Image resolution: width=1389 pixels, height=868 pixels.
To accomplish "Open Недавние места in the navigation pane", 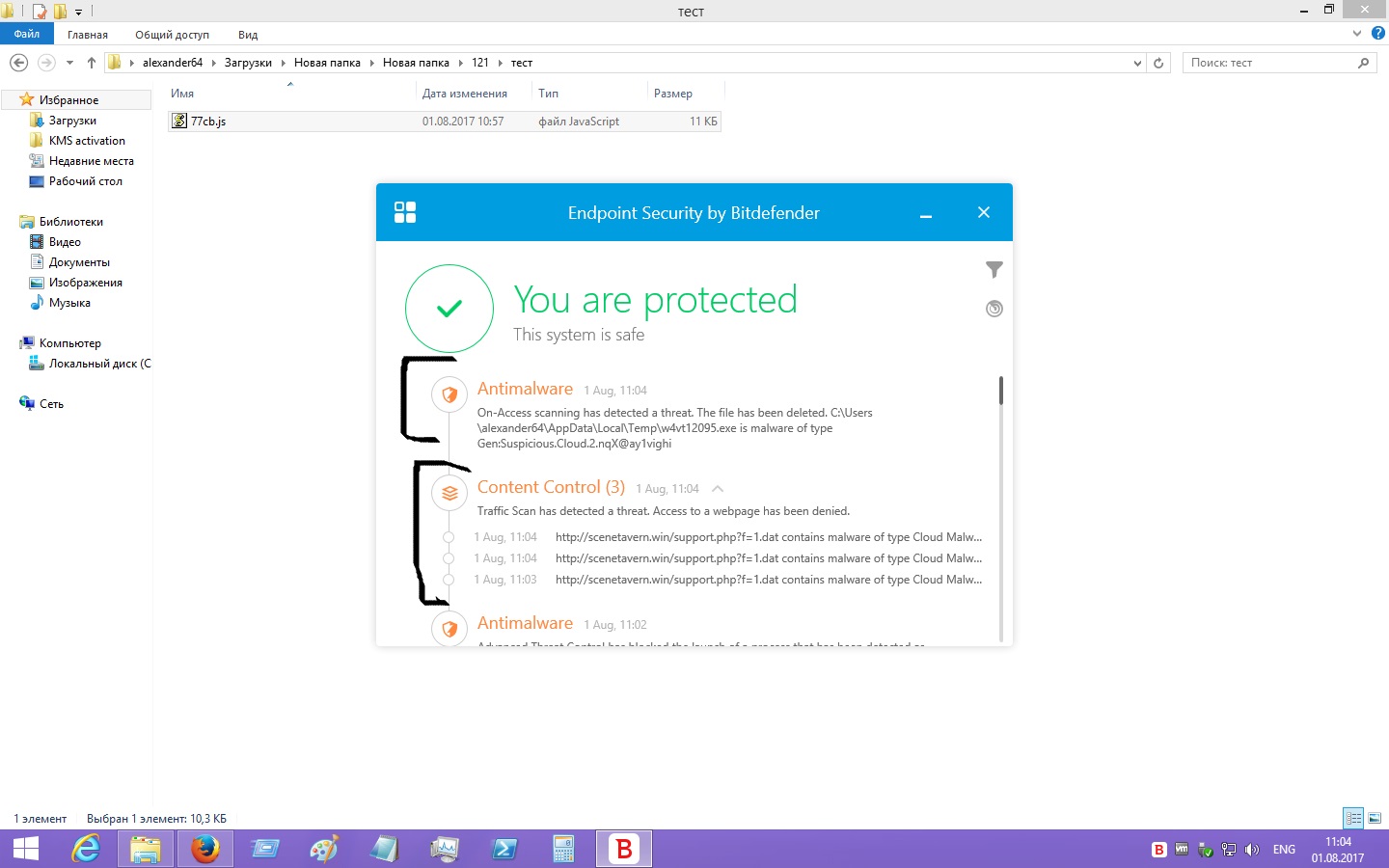I will pos(91,161).
